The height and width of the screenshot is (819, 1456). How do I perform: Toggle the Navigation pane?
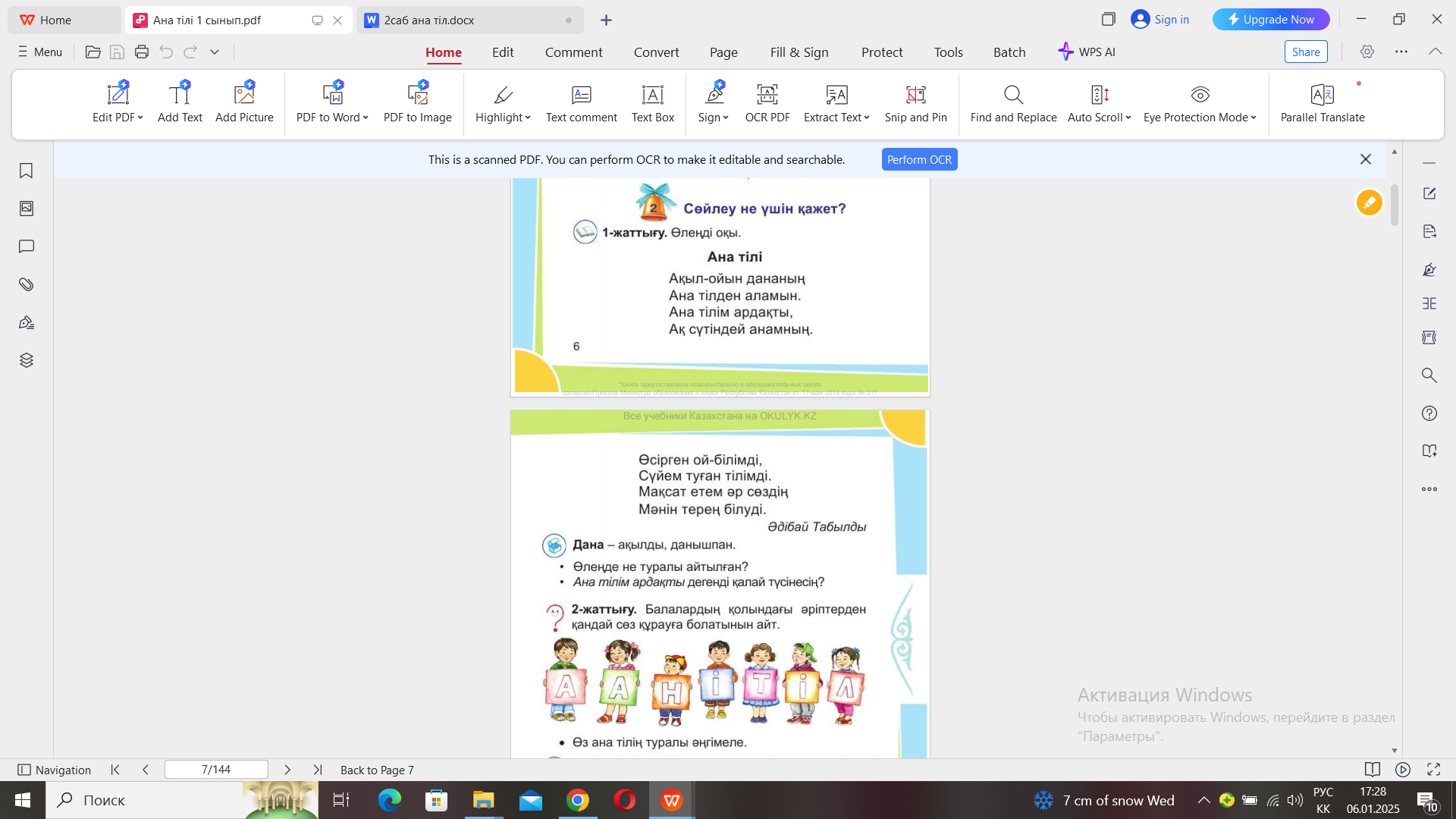pos(54,770)
